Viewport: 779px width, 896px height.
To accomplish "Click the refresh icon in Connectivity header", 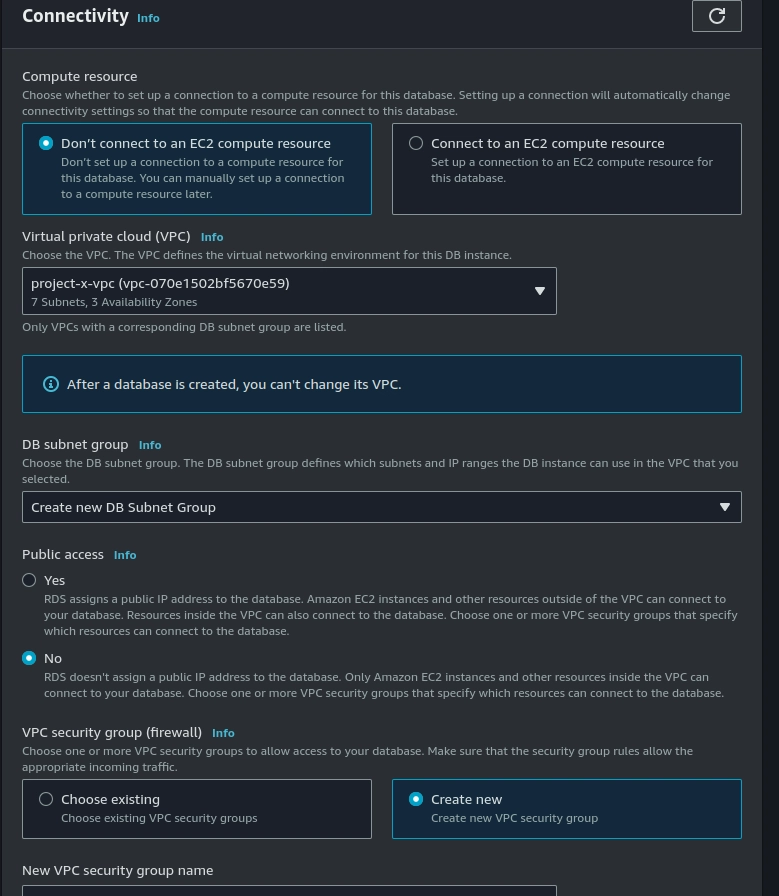I will click(x=717, y=16).
